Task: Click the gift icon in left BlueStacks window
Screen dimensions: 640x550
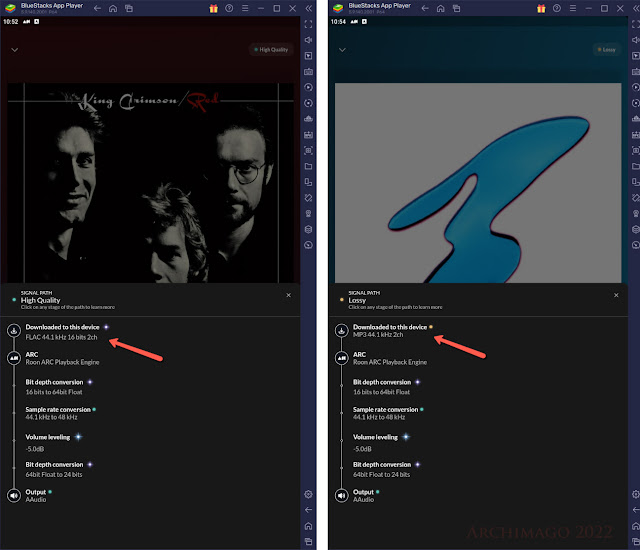Action: 213,9
